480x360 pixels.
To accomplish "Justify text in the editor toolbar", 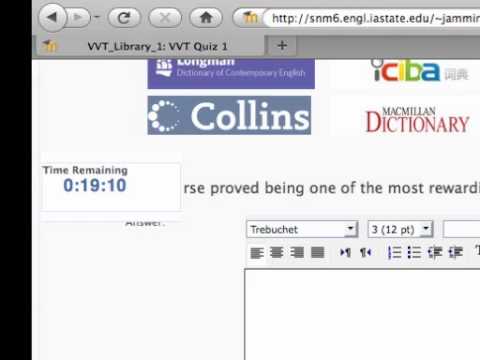I will tap(317, 253).
